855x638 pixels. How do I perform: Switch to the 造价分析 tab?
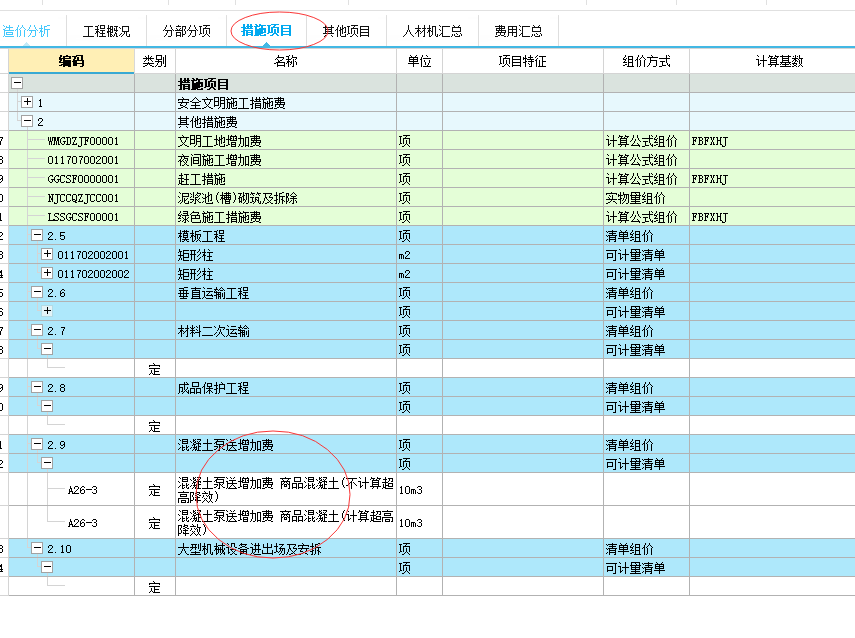click(26, 31)
